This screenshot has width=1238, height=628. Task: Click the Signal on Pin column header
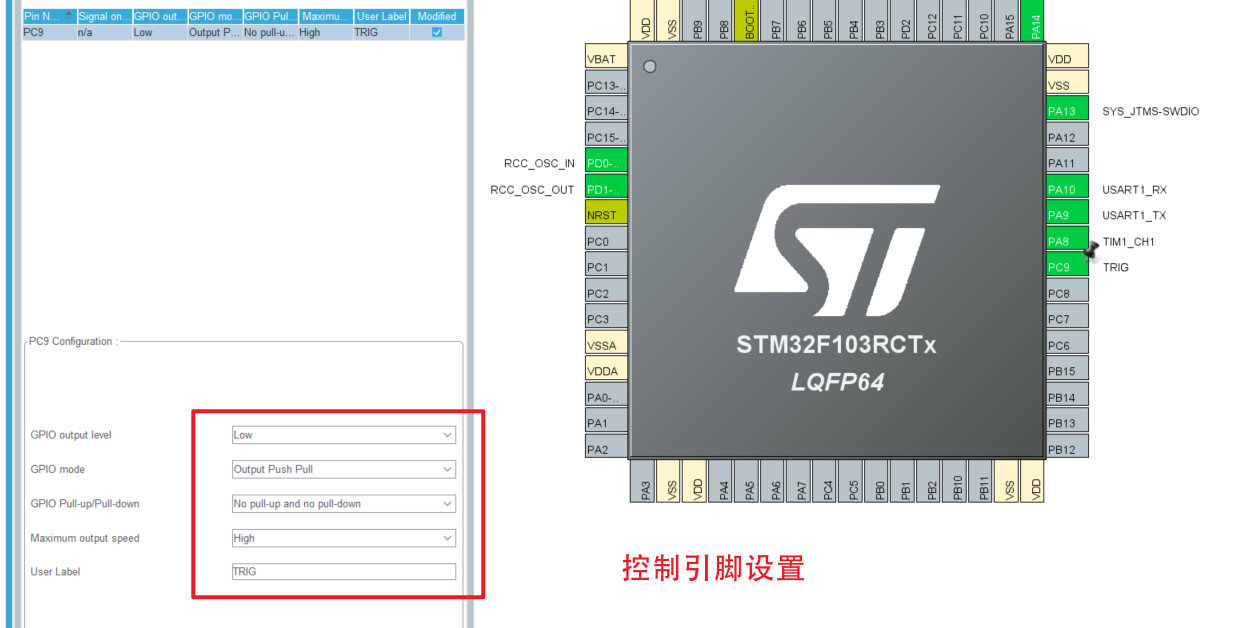point(103,16)
